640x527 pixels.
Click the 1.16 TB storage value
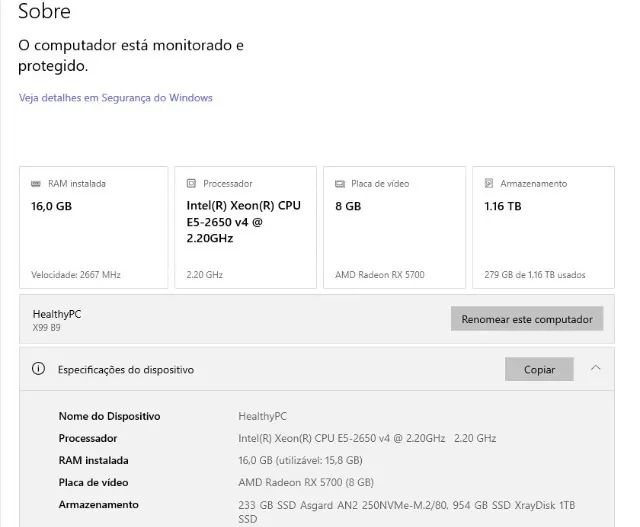(504, 206)
